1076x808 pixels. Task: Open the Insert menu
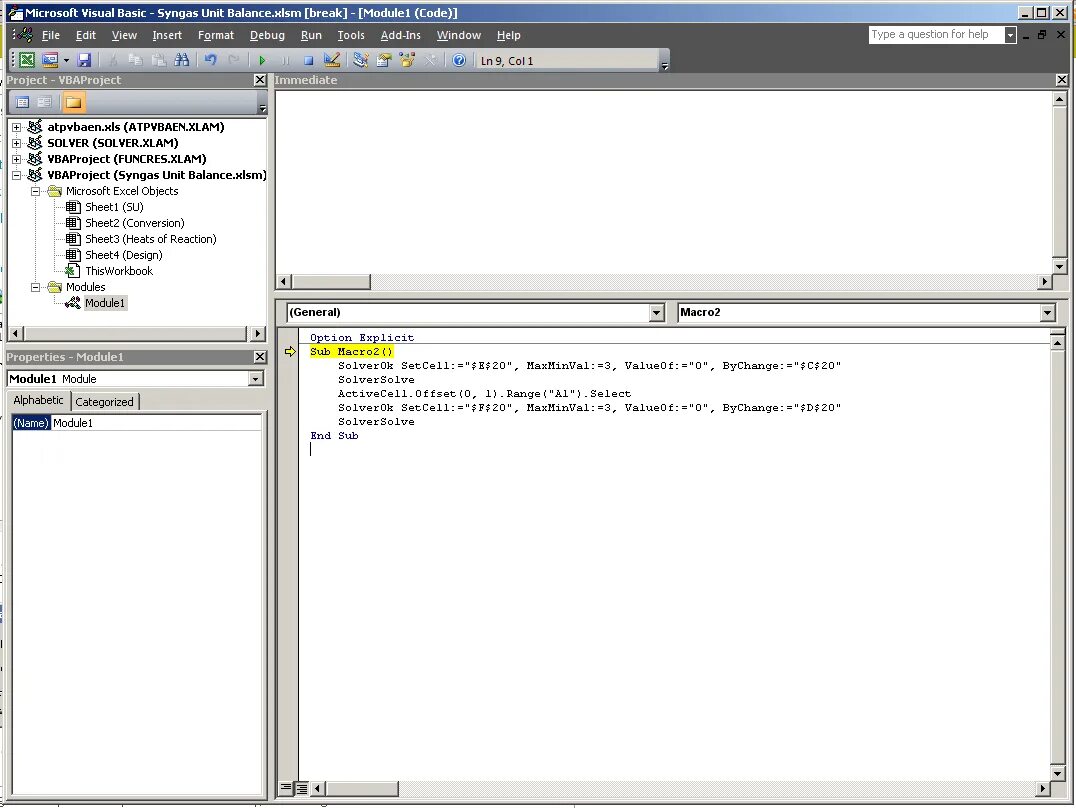(167, 35)
